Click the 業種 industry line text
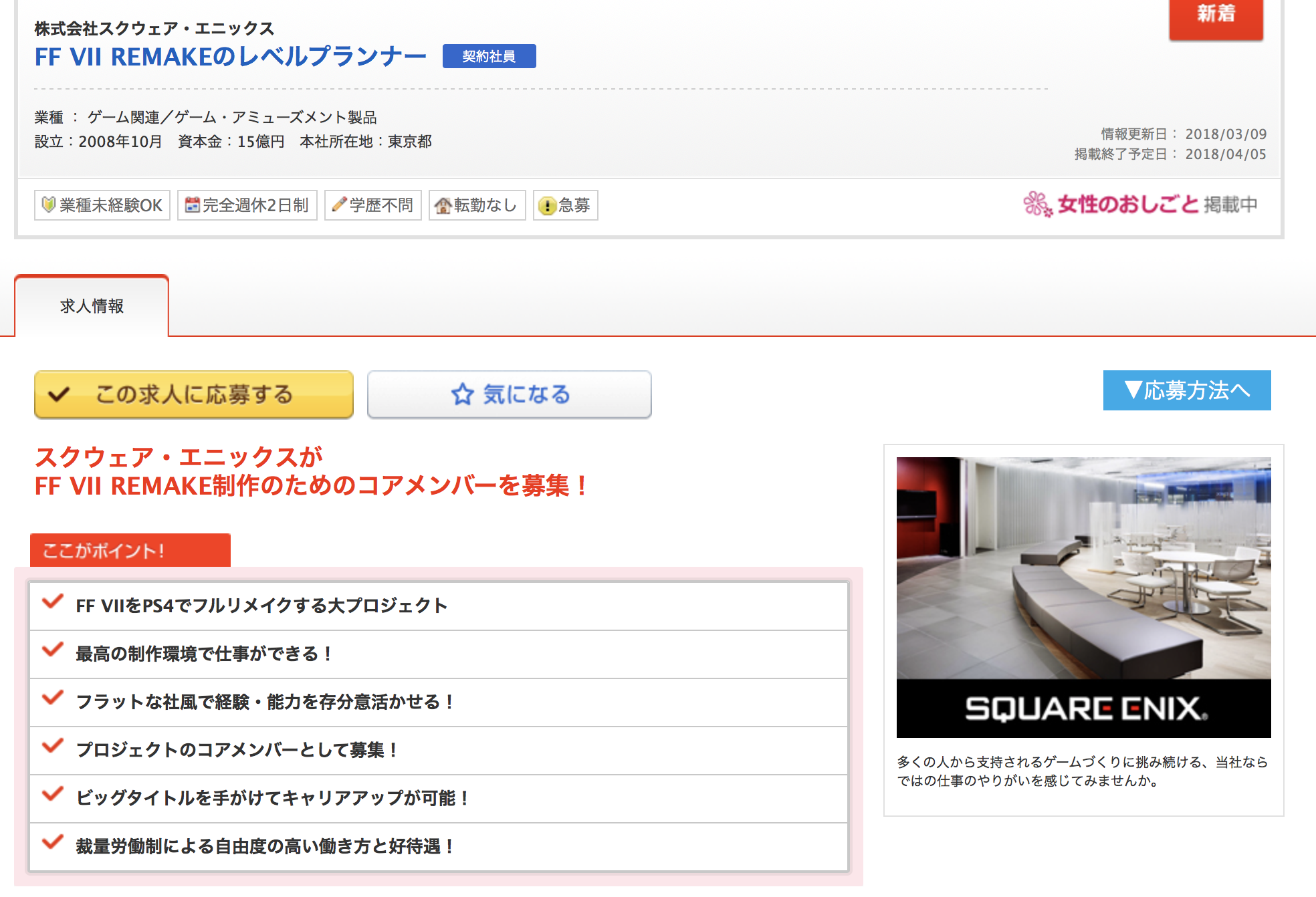 tap(206, 118)
